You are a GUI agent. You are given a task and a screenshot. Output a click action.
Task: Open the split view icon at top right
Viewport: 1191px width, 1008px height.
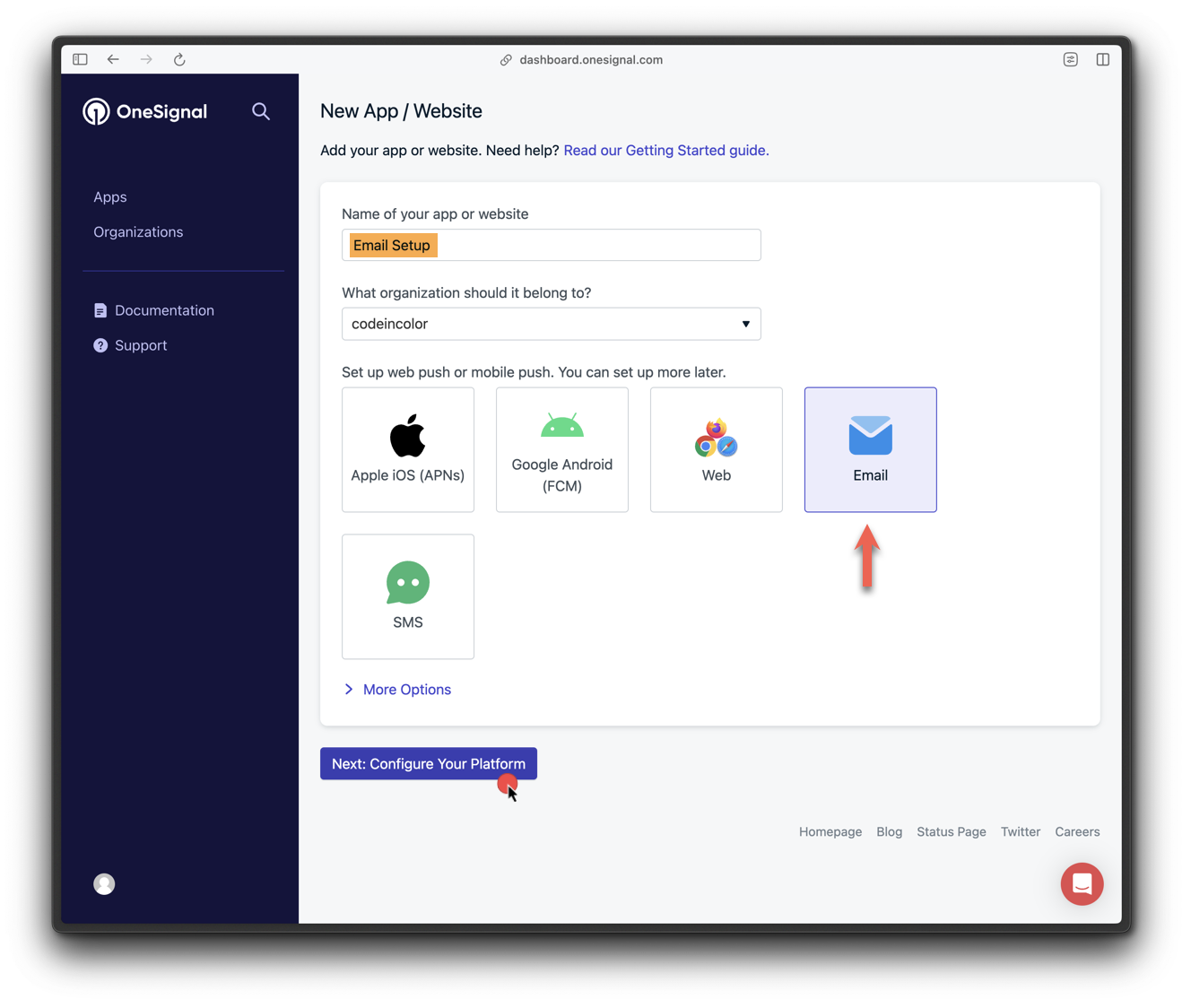coord(1103,59)
